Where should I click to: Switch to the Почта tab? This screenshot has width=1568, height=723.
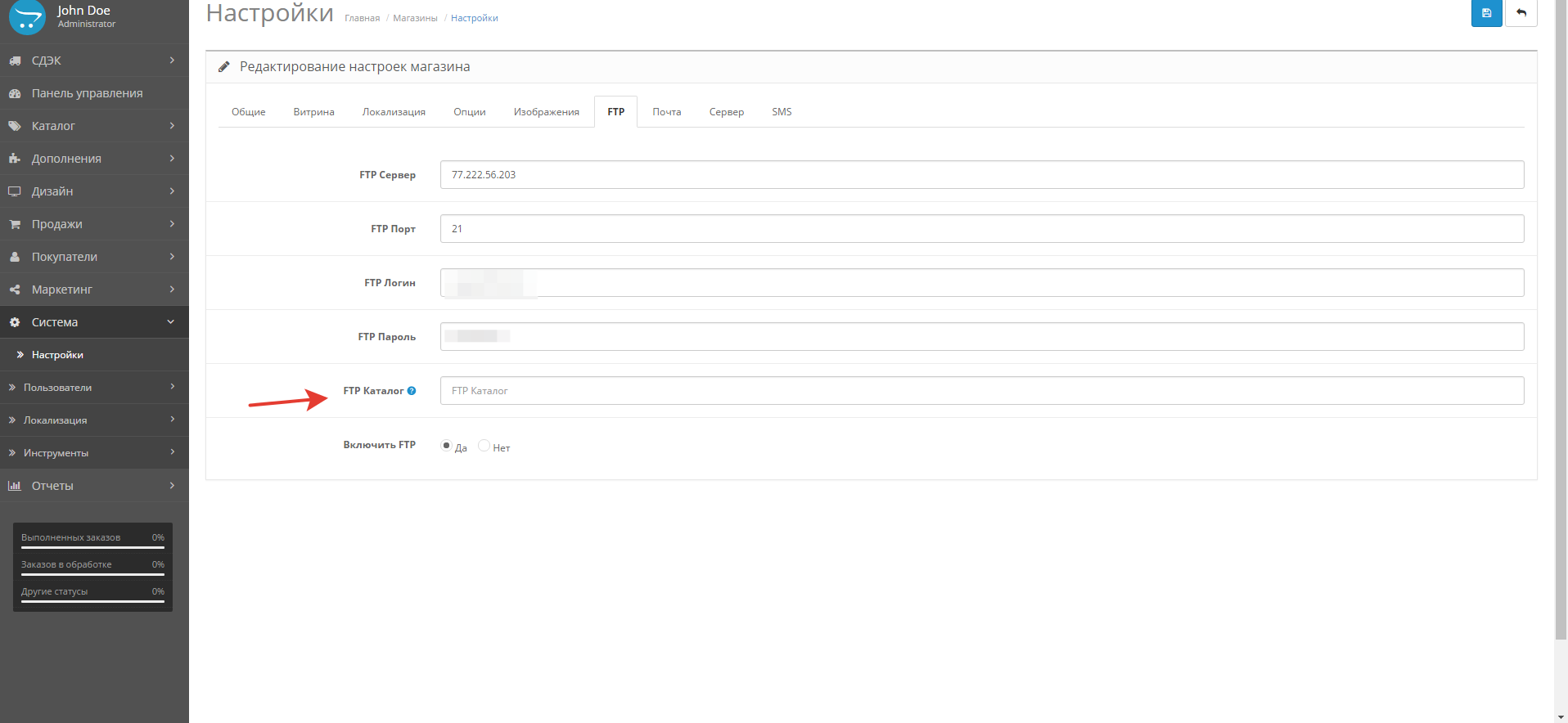pyautogui.click(x=667, y=112)
